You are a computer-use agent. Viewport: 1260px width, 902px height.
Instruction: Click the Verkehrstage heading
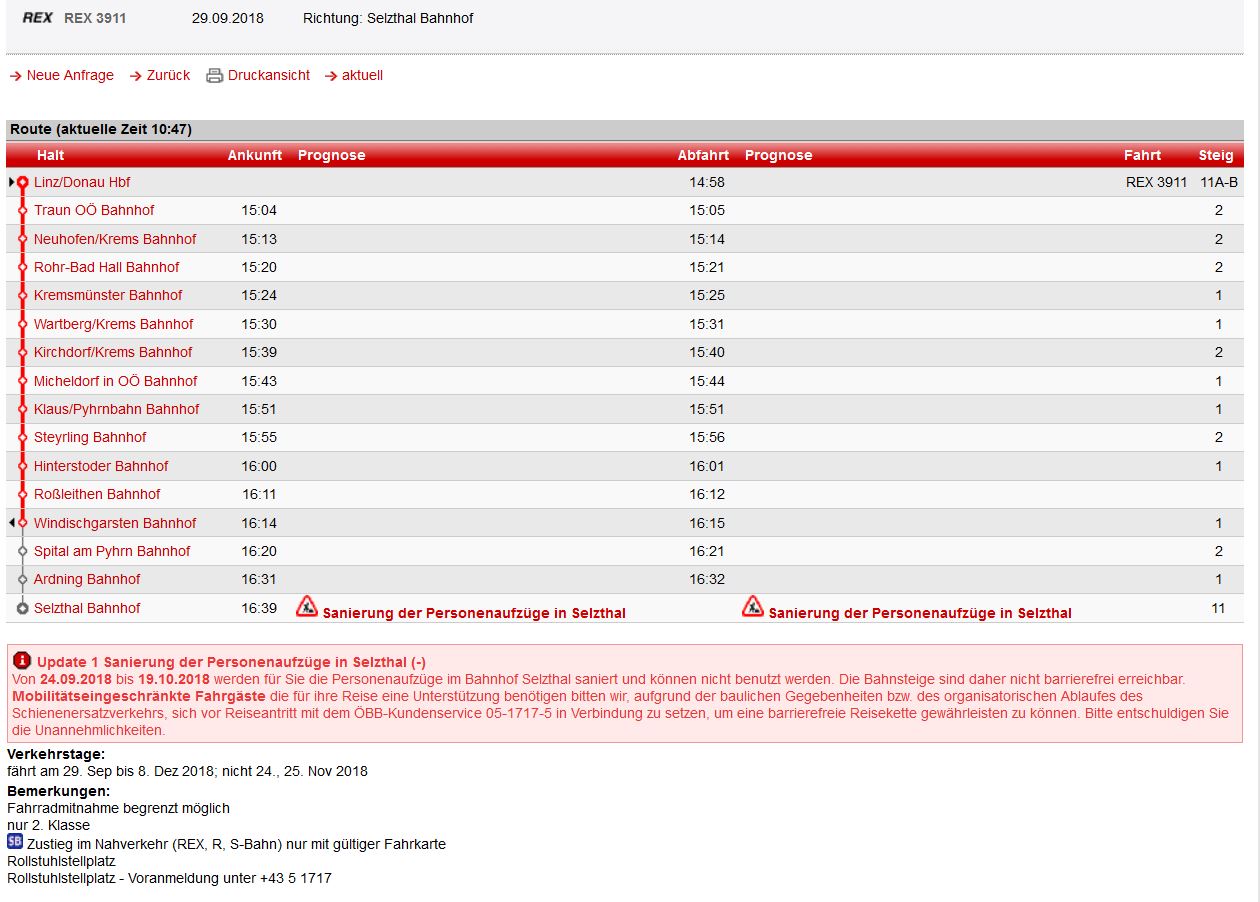click(x=56, y=753)
